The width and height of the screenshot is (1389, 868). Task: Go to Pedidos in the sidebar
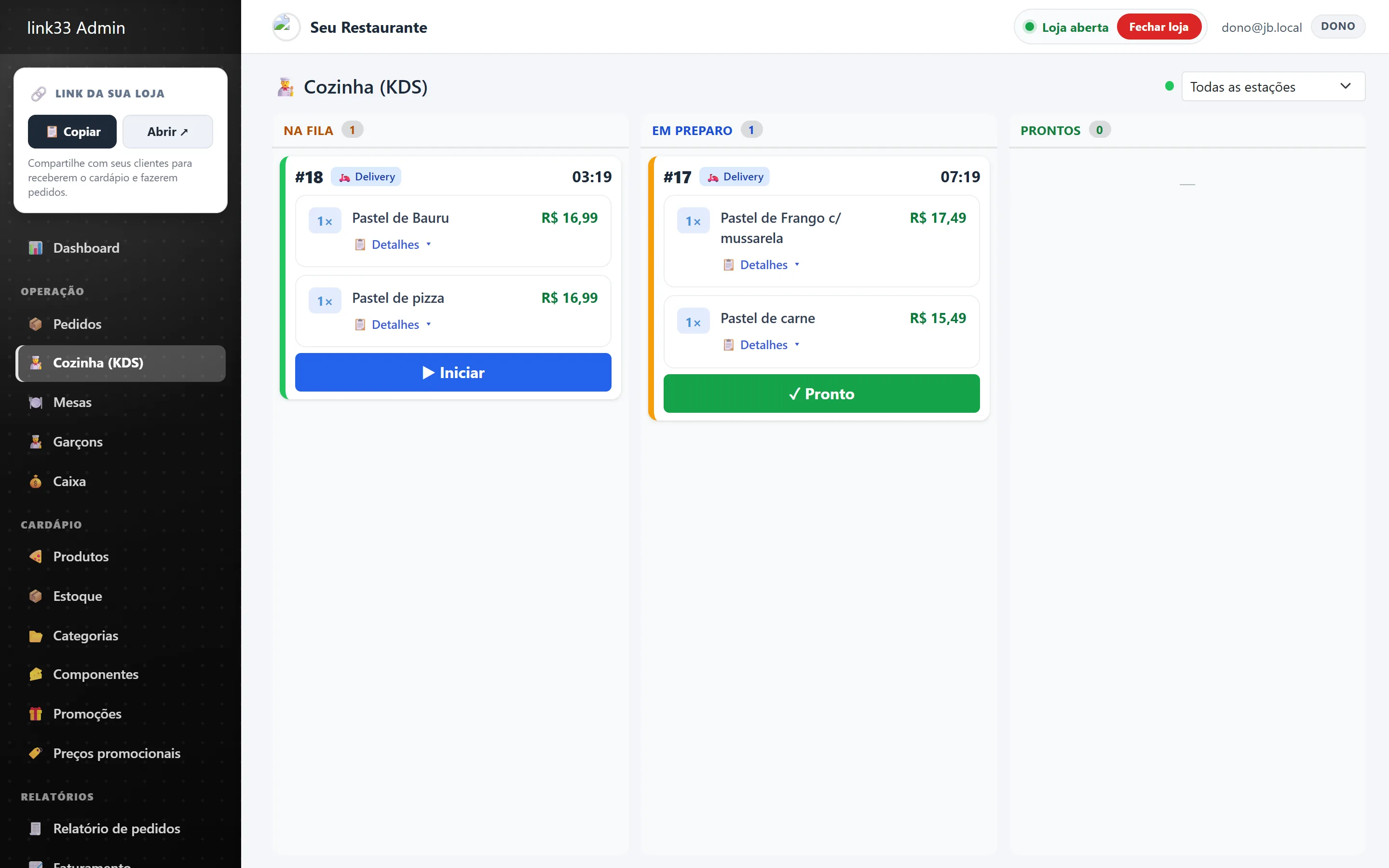click(121, 324)
